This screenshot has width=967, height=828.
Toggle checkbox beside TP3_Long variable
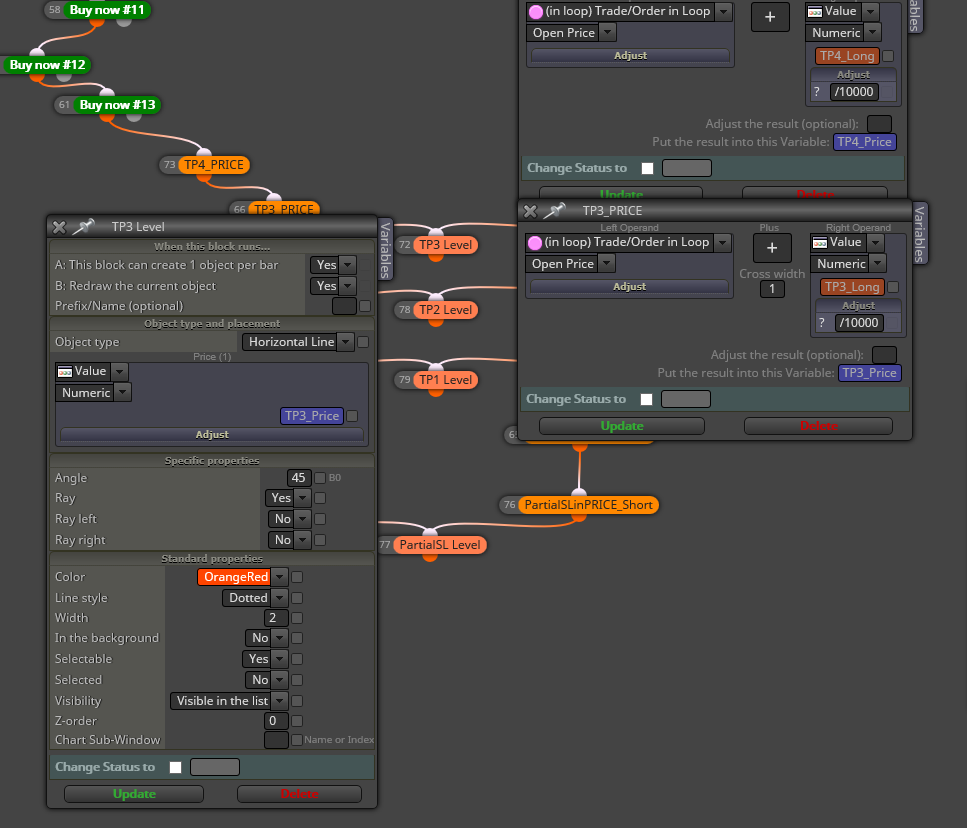[x=893, y=287]
